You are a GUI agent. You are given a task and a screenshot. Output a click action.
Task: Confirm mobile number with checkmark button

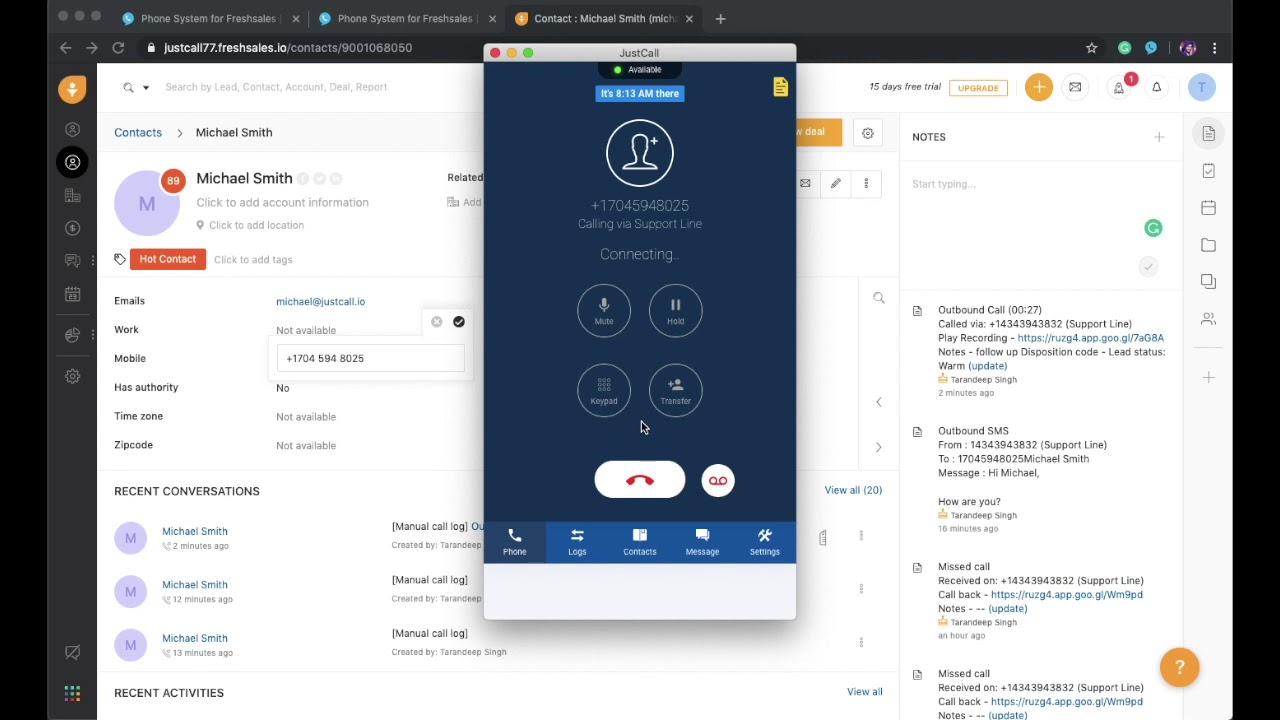[459, 322]
